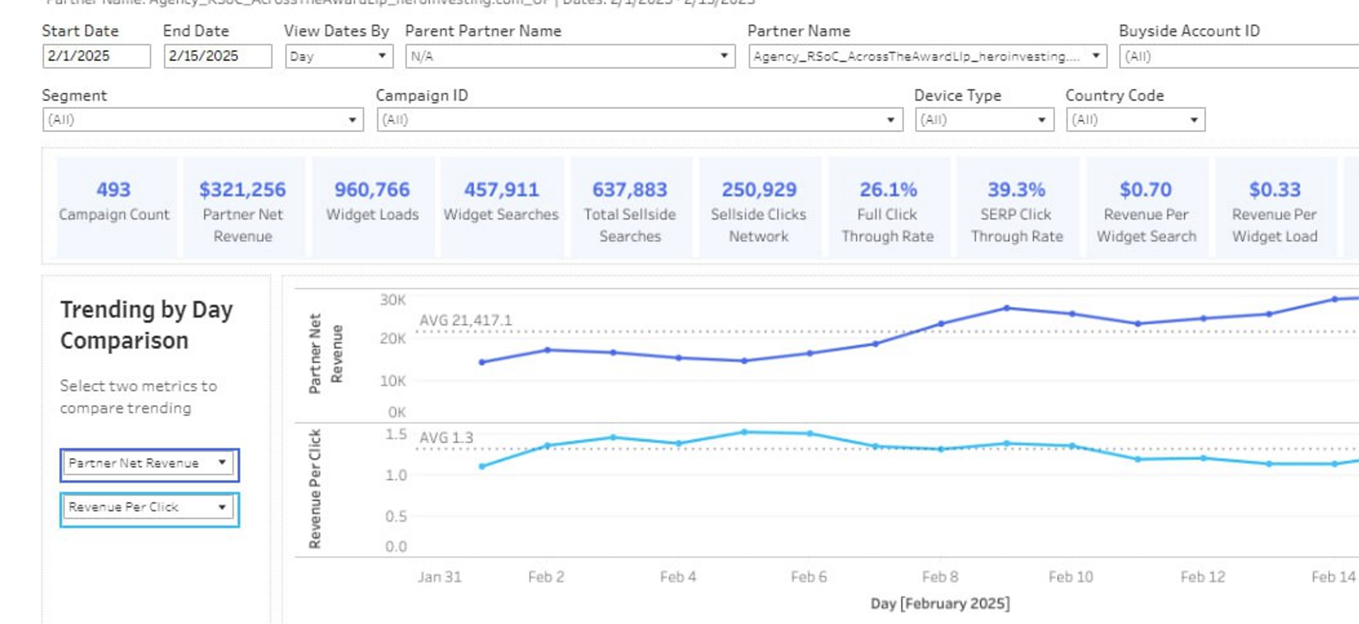
Task: Click the Feb 12 x-axis label
Action: [1203, 577]
